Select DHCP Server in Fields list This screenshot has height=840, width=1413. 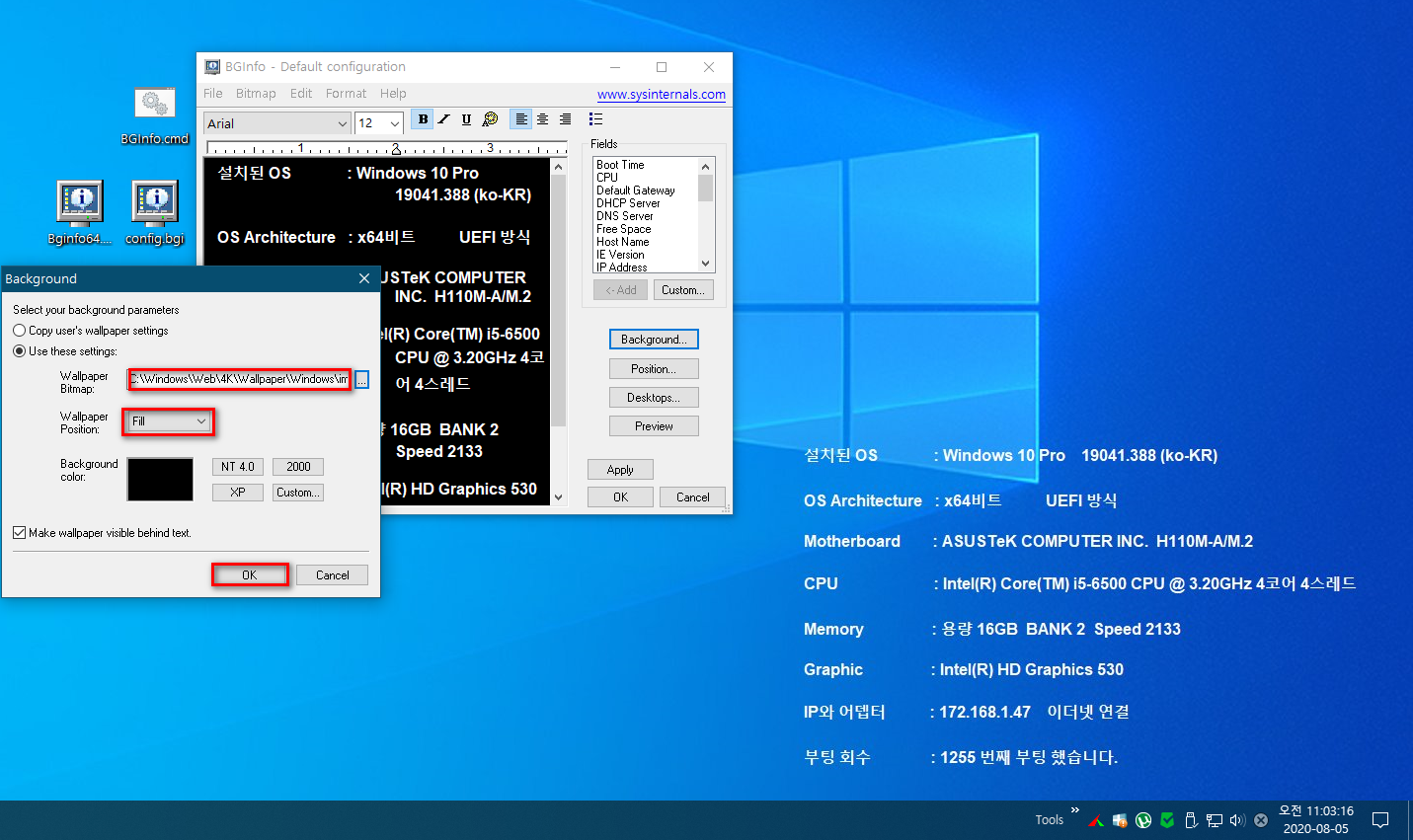click(x=628, y=203)
